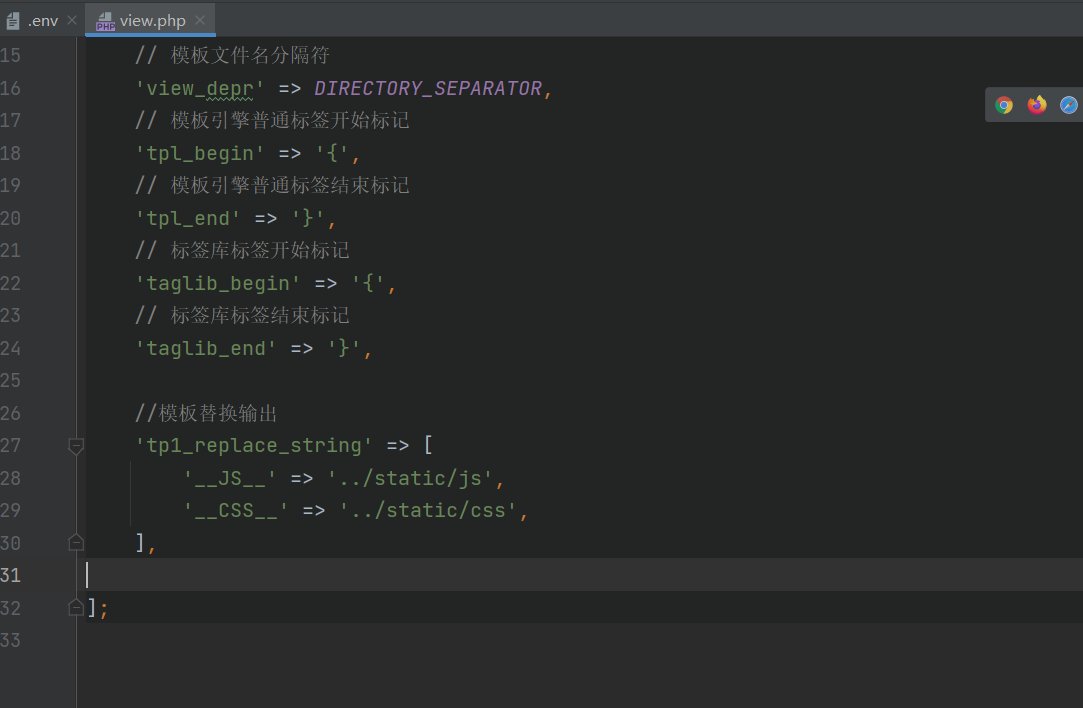This screenshot has width=1083, height=708.
Task: Click the DIRECTORY_SEPARATOR constant
Action: click(428, 89)
